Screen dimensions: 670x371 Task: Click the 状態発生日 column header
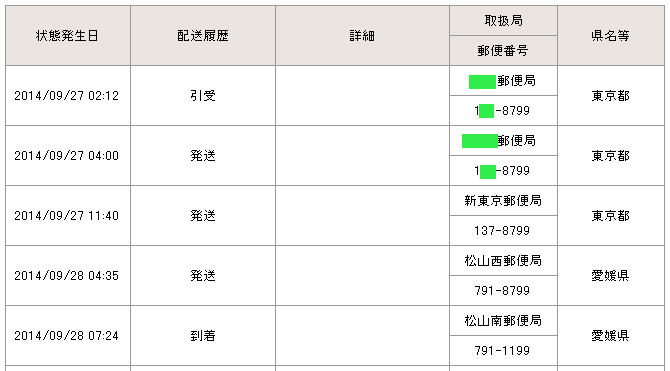click(x=68, y=35)
